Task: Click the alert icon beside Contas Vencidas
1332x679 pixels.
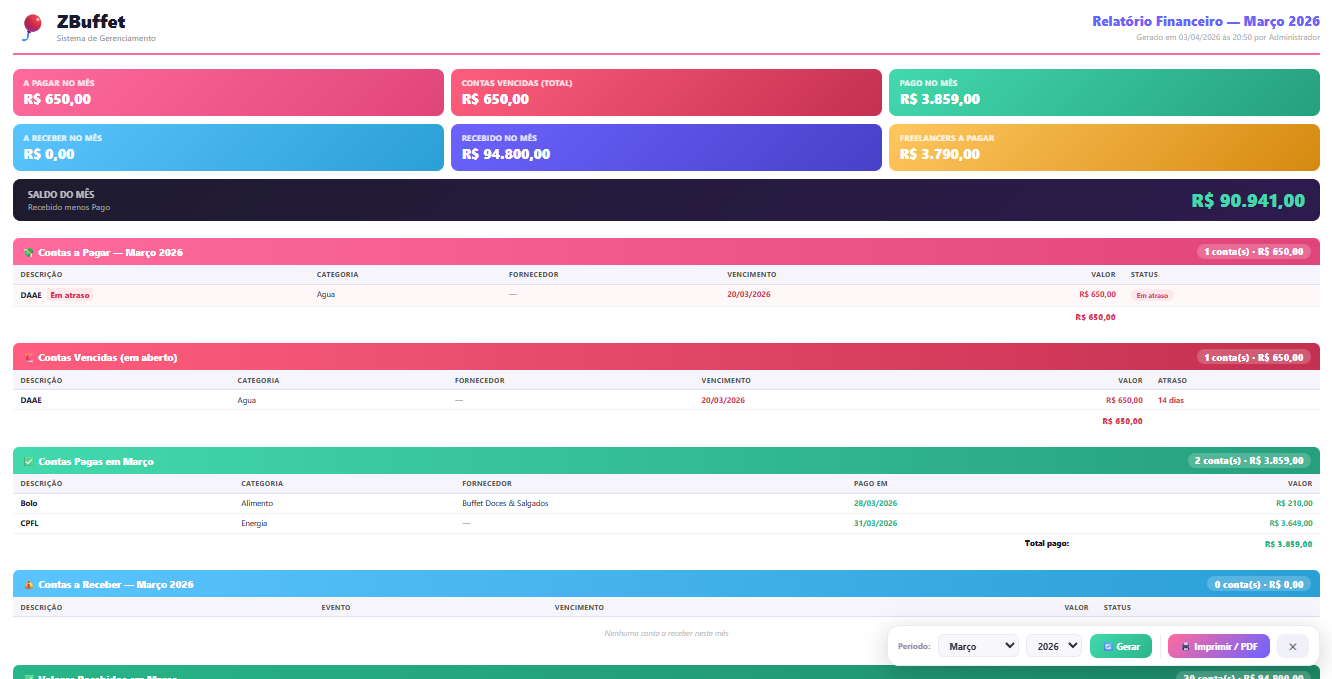Action: click(29, 357)
